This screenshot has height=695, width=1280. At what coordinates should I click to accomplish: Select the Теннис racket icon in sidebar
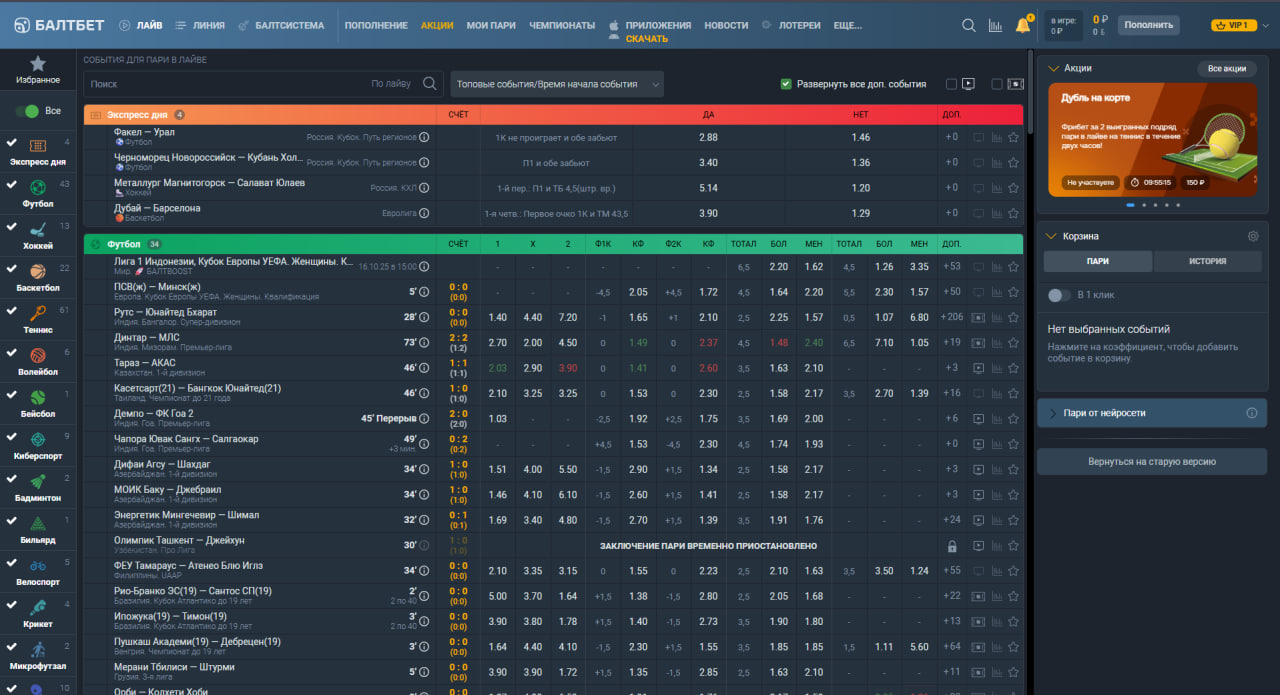pos(38,312)
